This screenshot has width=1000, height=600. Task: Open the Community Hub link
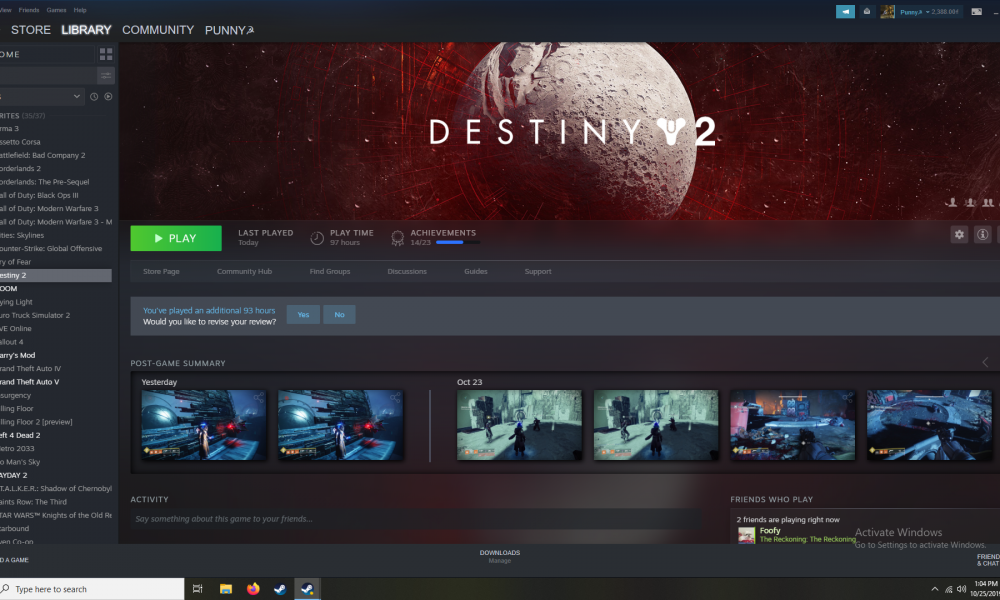[x=244, y=271]
